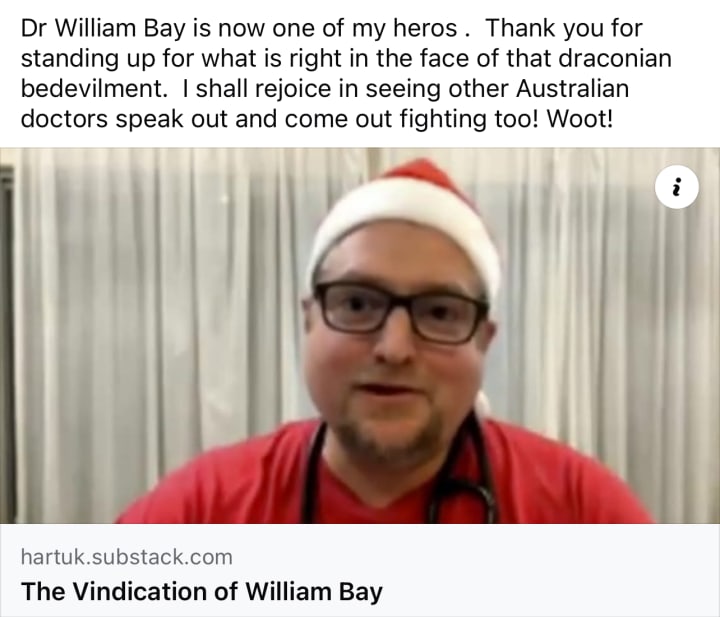Click the word 'draconian' in the post text
The height and width of the screenshot is (617, 720).
(615, 58)
